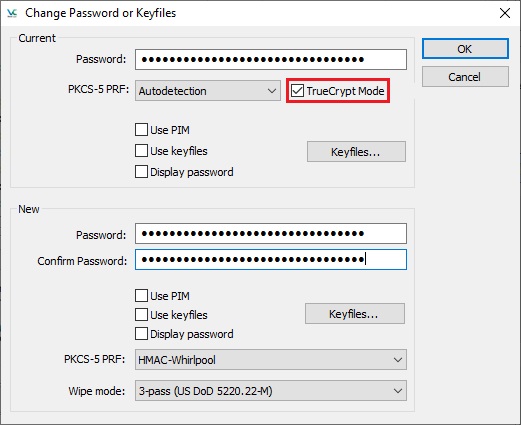Click into the Confirm Password field
The width and height of the screenshot is (521, 425).
pos(271,259)
